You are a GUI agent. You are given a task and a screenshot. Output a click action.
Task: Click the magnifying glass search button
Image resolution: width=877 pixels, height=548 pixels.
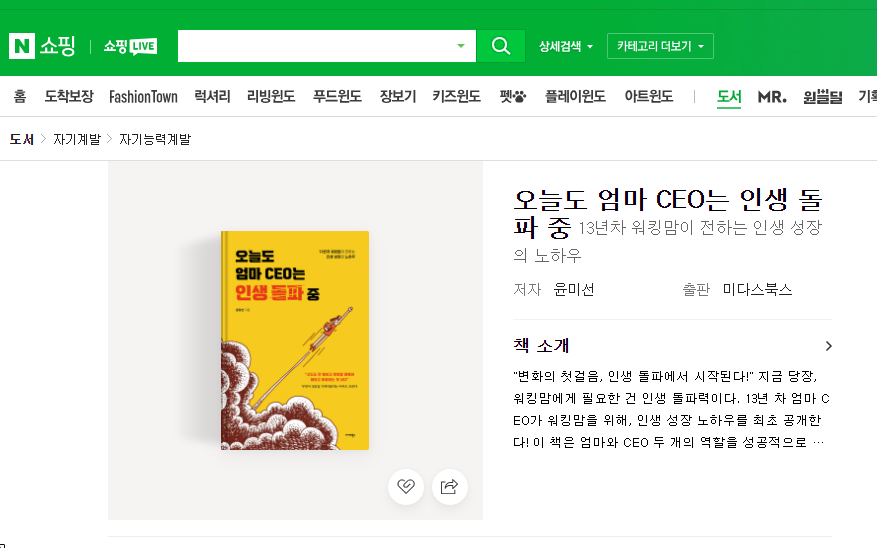(x=501, y=46)
